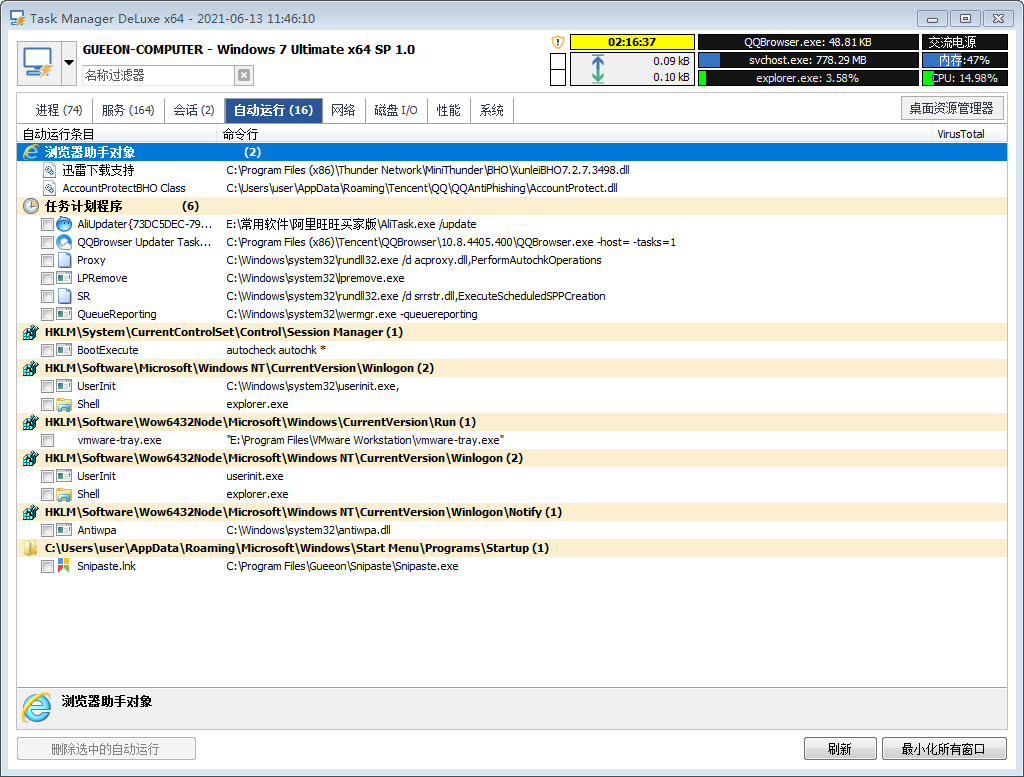Image resolution: width=1024 pixels, height=777 pixels.
Task: Click the QueueReporting program icon
Action: click(64, 314)
